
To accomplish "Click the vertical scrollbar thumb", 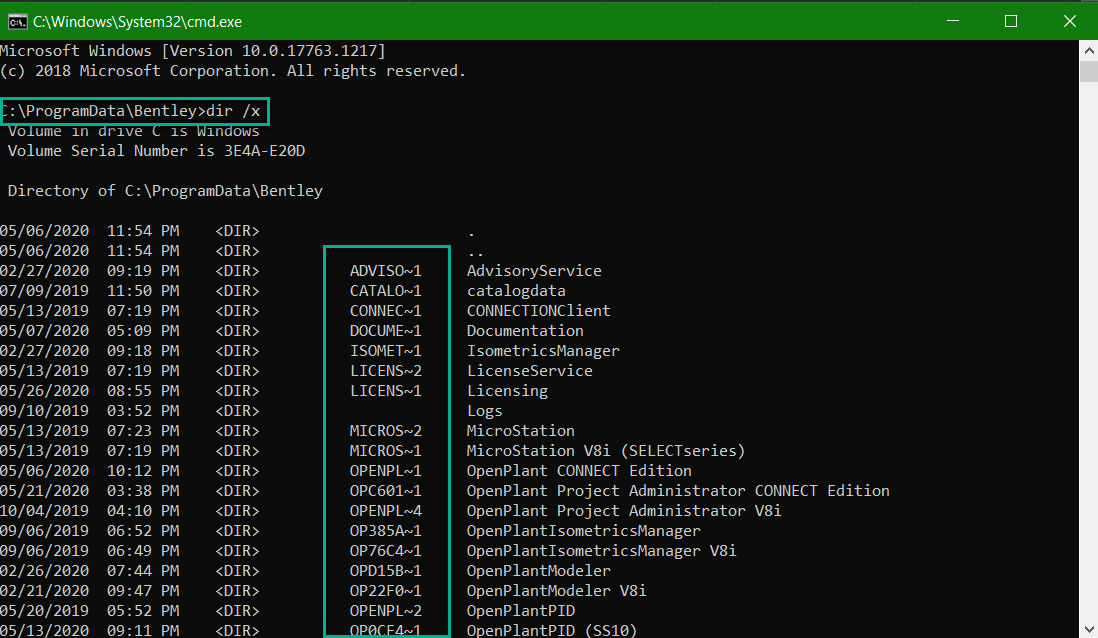I will [x=1088, y=71].
